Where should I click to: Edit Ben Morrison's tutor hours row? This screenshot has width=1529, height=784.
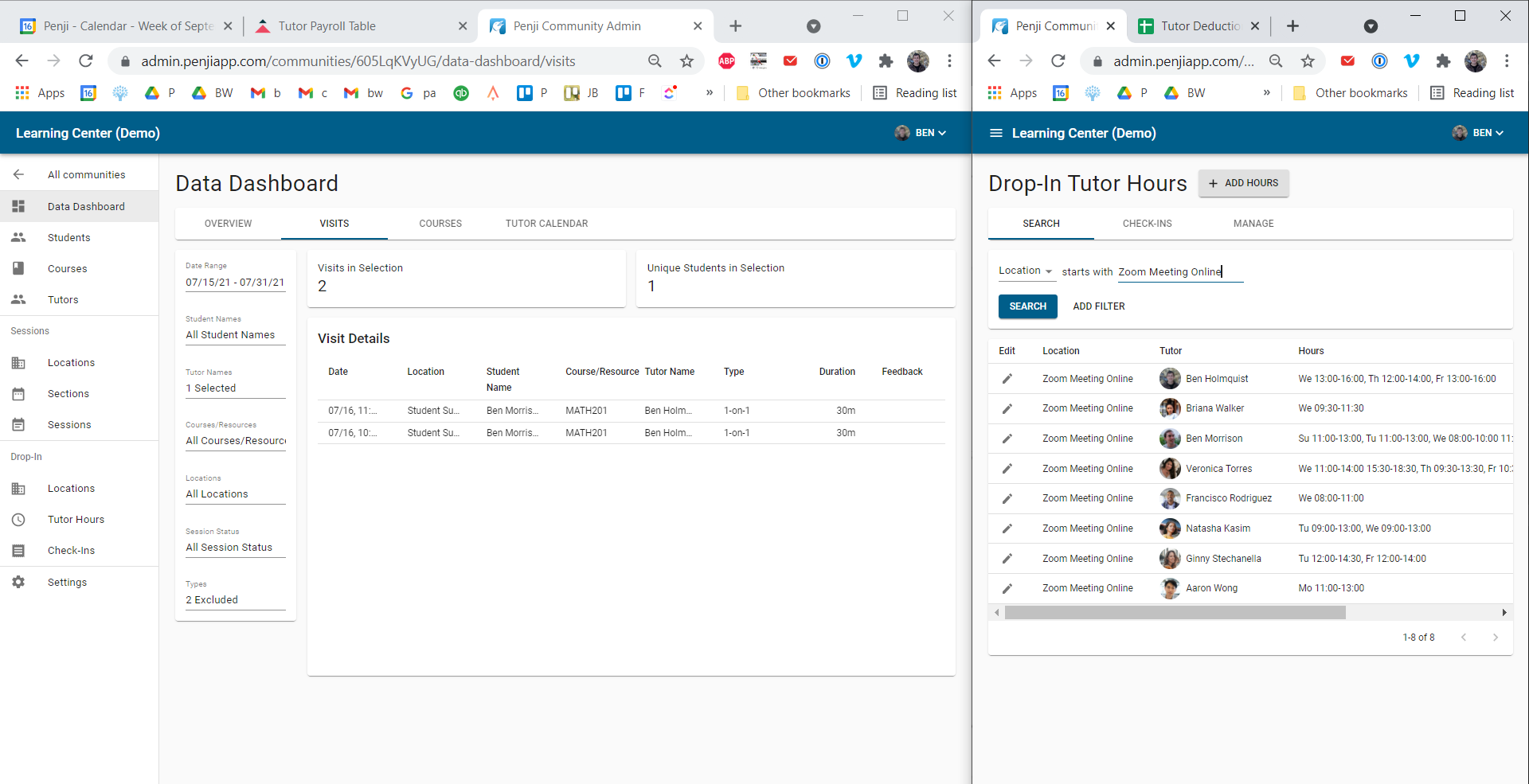[1007, 439]
